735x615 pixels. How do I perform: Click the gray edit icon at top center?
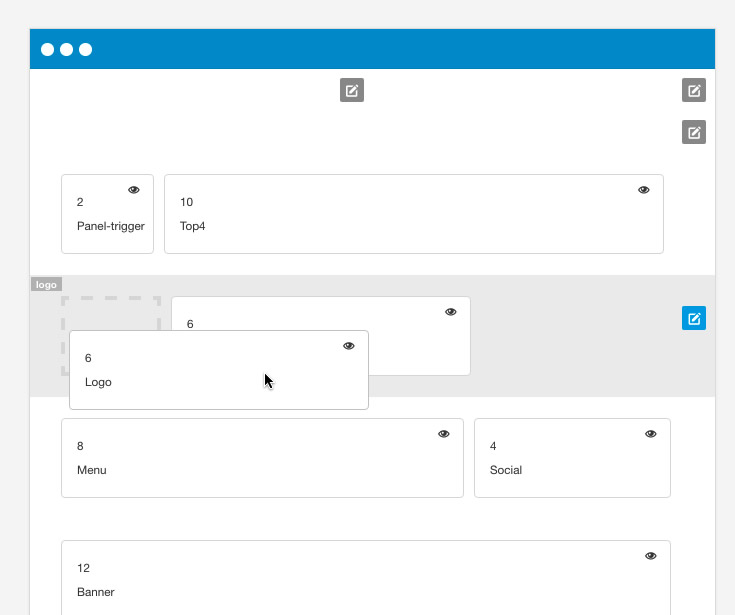click(352, 91)
